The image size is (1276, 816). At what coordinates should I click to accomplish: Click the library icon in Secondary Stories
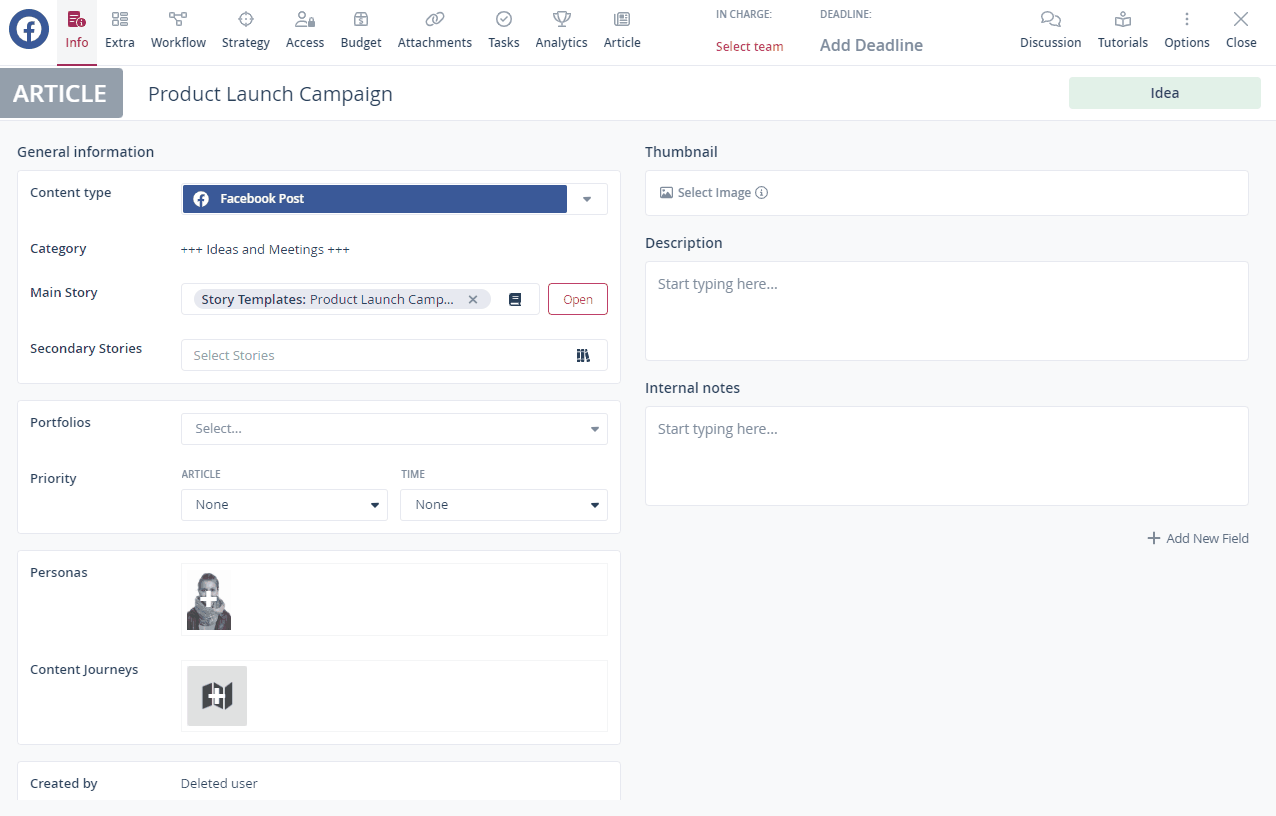583,355
